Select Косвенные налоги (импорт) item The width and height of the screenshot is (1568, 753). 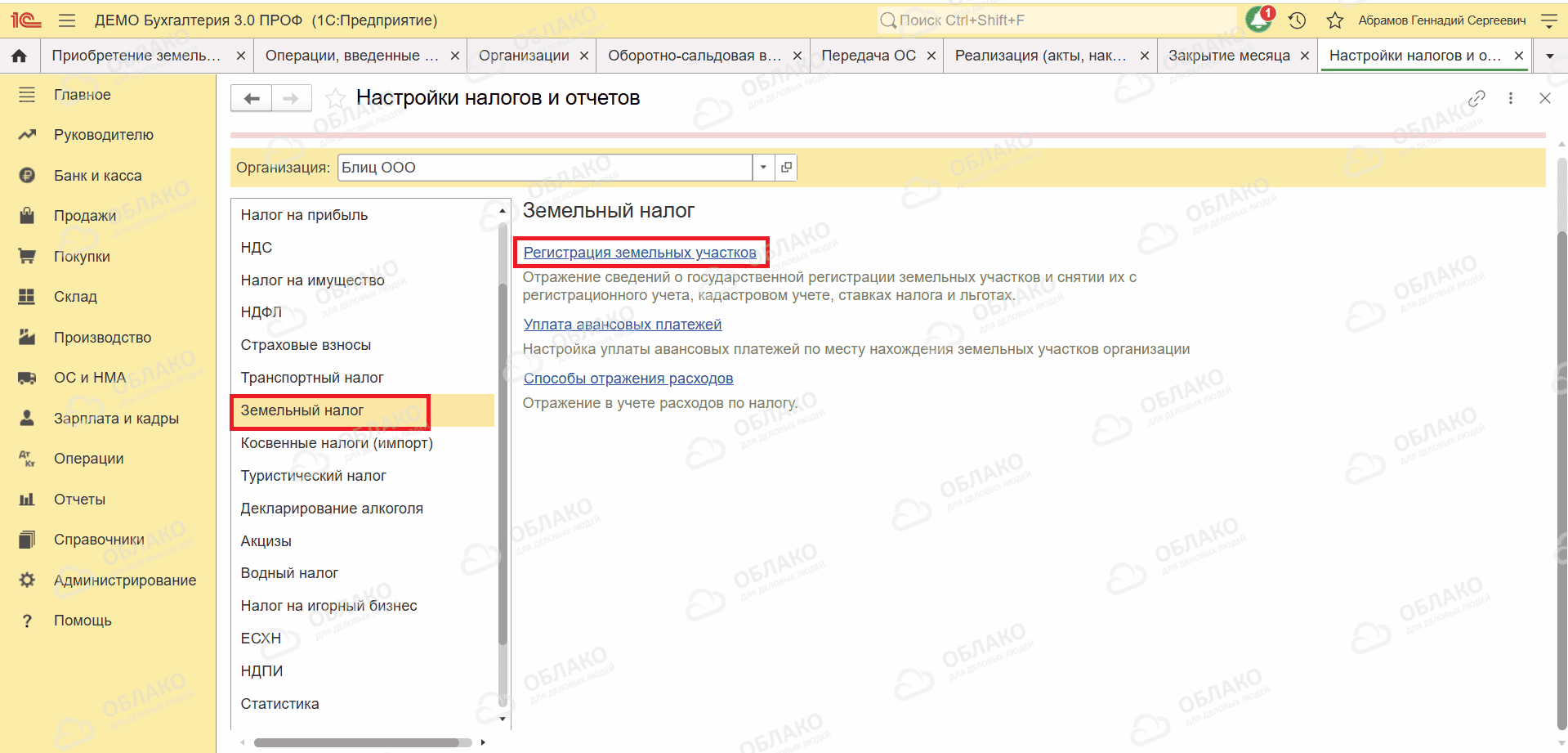tap(364, 443)
